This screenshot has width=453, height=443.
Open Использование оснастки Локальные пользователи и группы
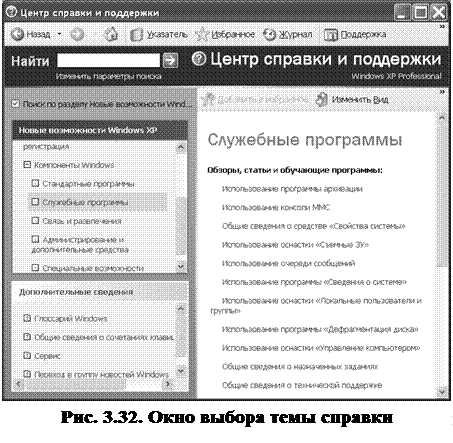click(x=316, y=306)
